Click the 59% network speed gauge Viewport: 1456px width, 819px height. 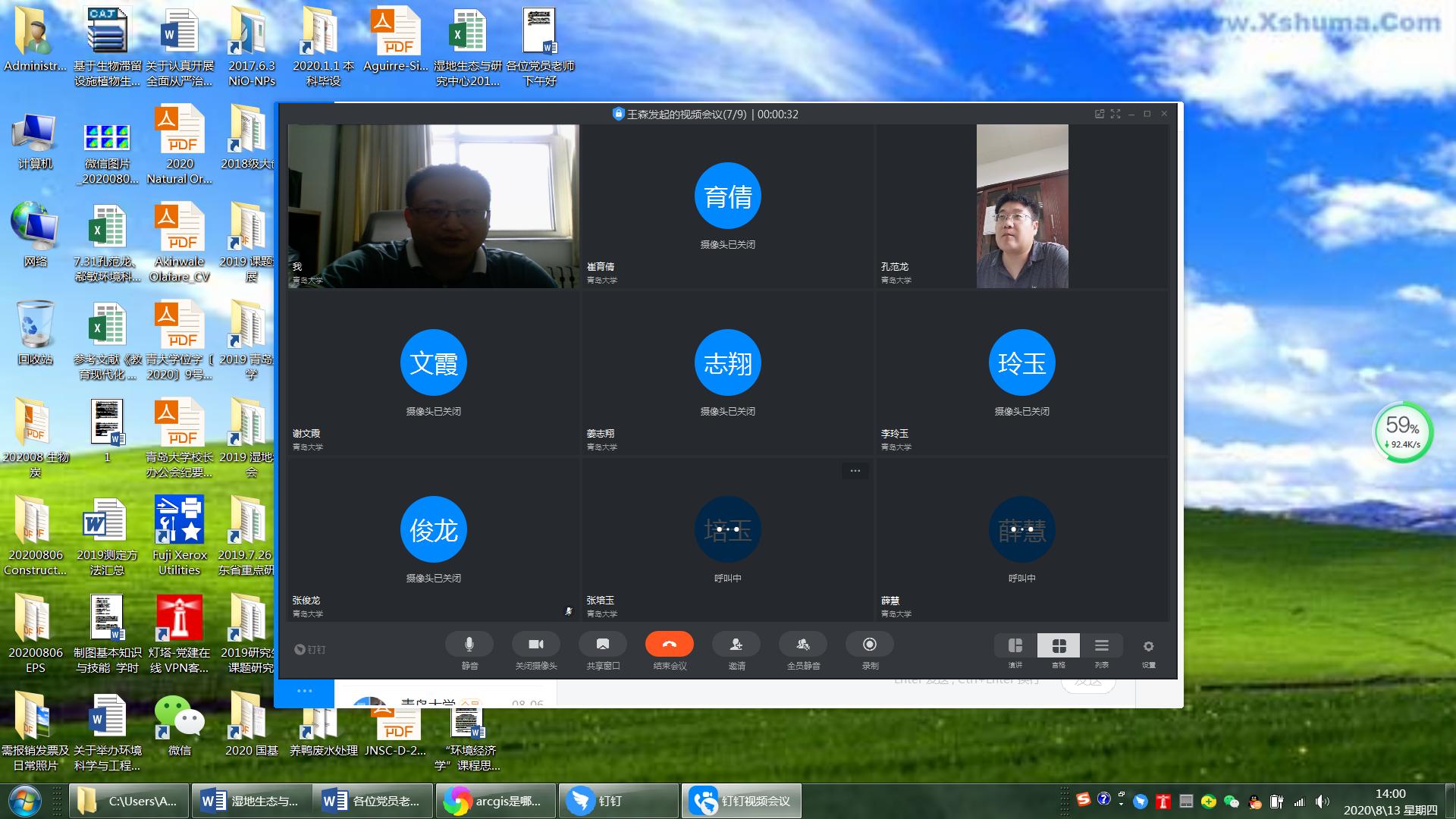[1403, 432]
